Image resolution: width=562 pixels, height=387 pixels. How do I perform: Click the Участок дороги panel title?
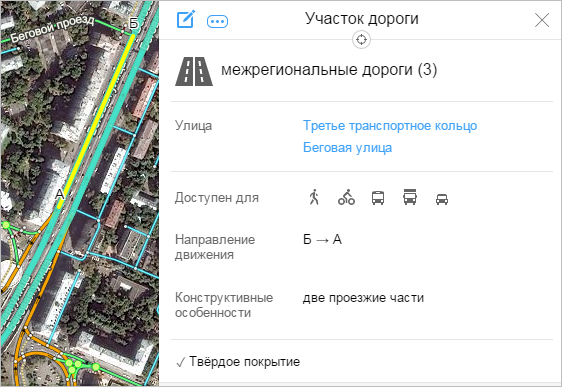point(362,18)
